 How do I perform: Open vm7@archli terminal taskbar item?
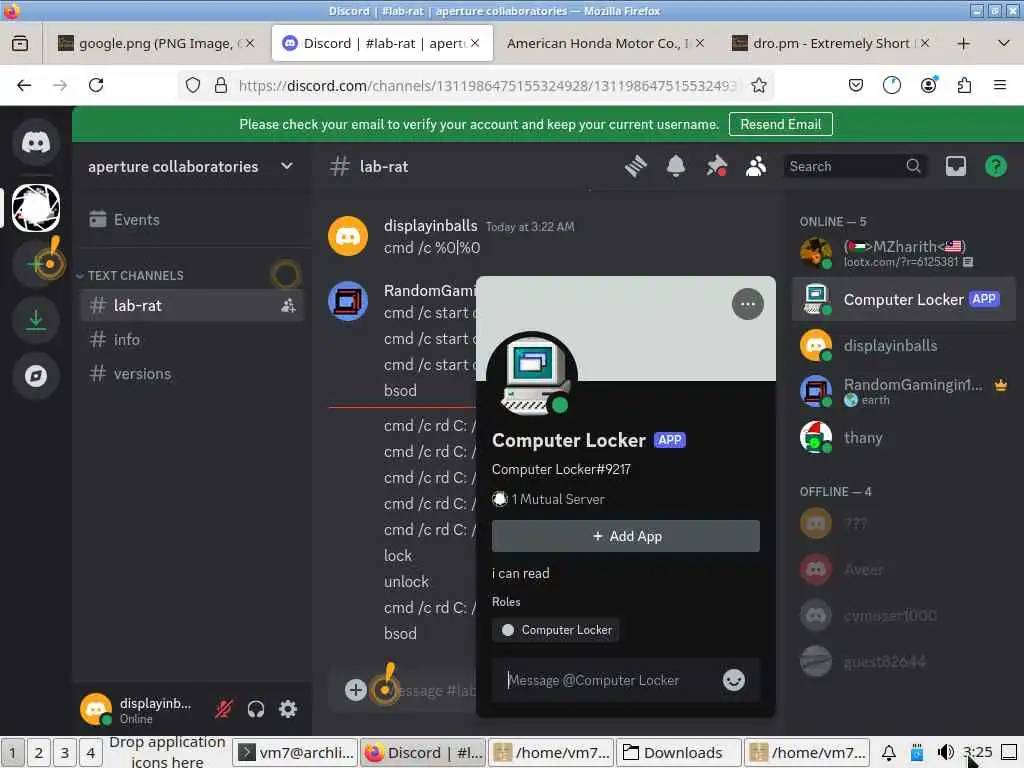[296, 752]
